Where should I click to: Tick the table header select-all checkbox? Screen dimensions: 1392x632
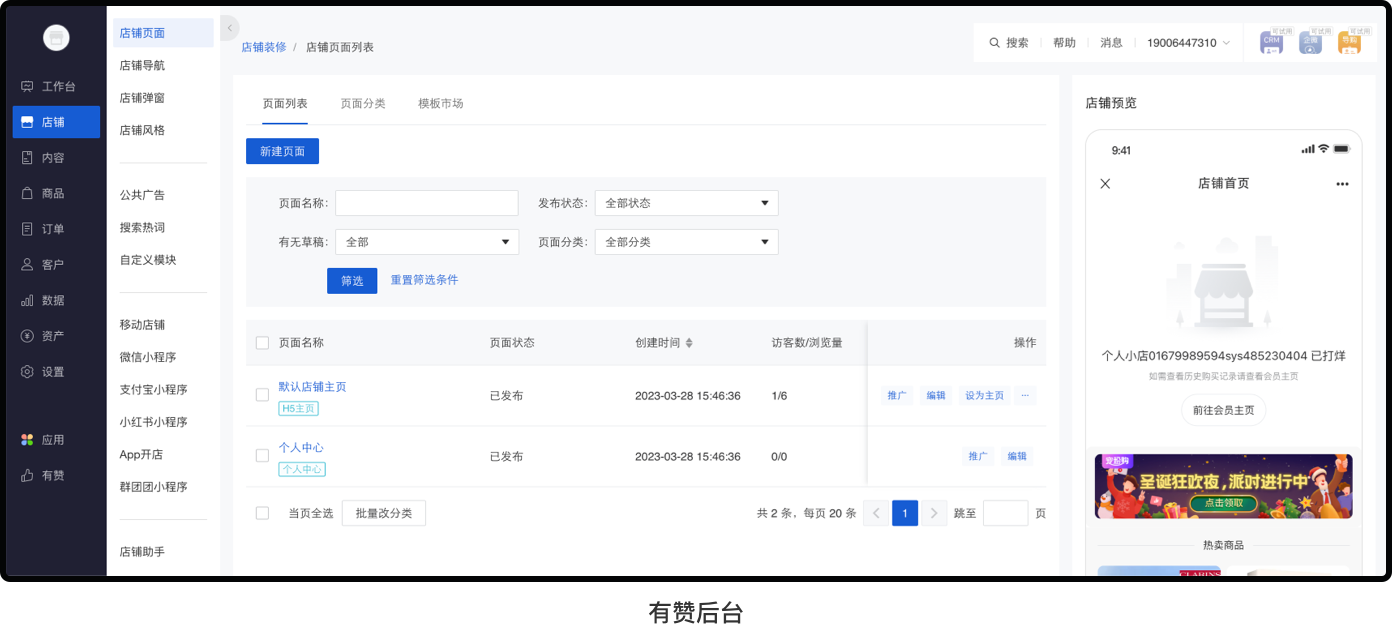point(262,343)
